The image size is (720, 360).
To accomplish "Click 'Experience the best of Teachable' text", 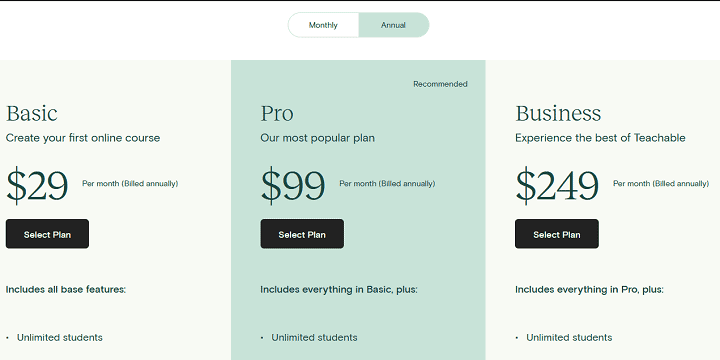I will pos(600,138).
